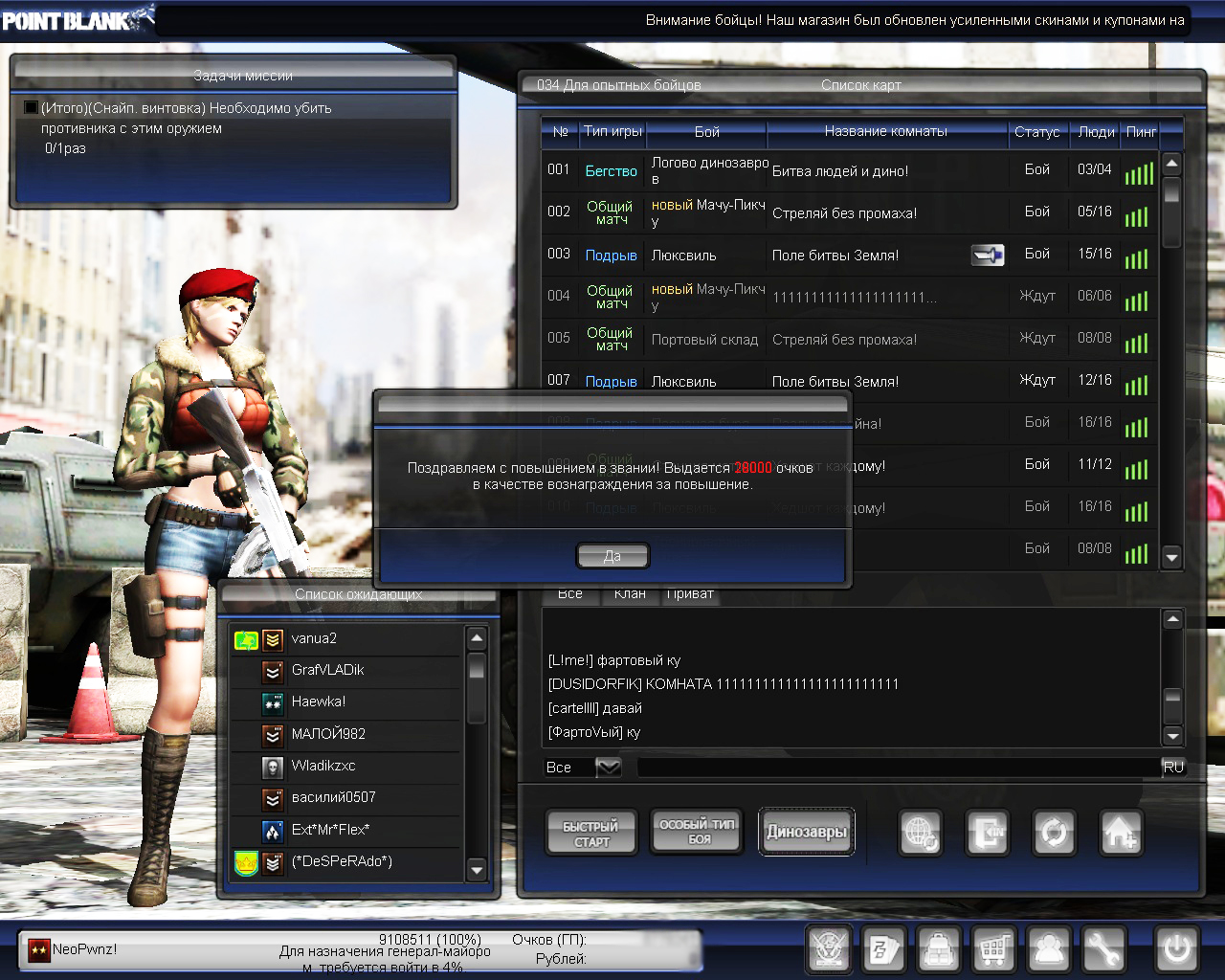Screen dimensions: 1225x980
Task: Click the 'Быстрый старт' button
Action: (591, 833)
